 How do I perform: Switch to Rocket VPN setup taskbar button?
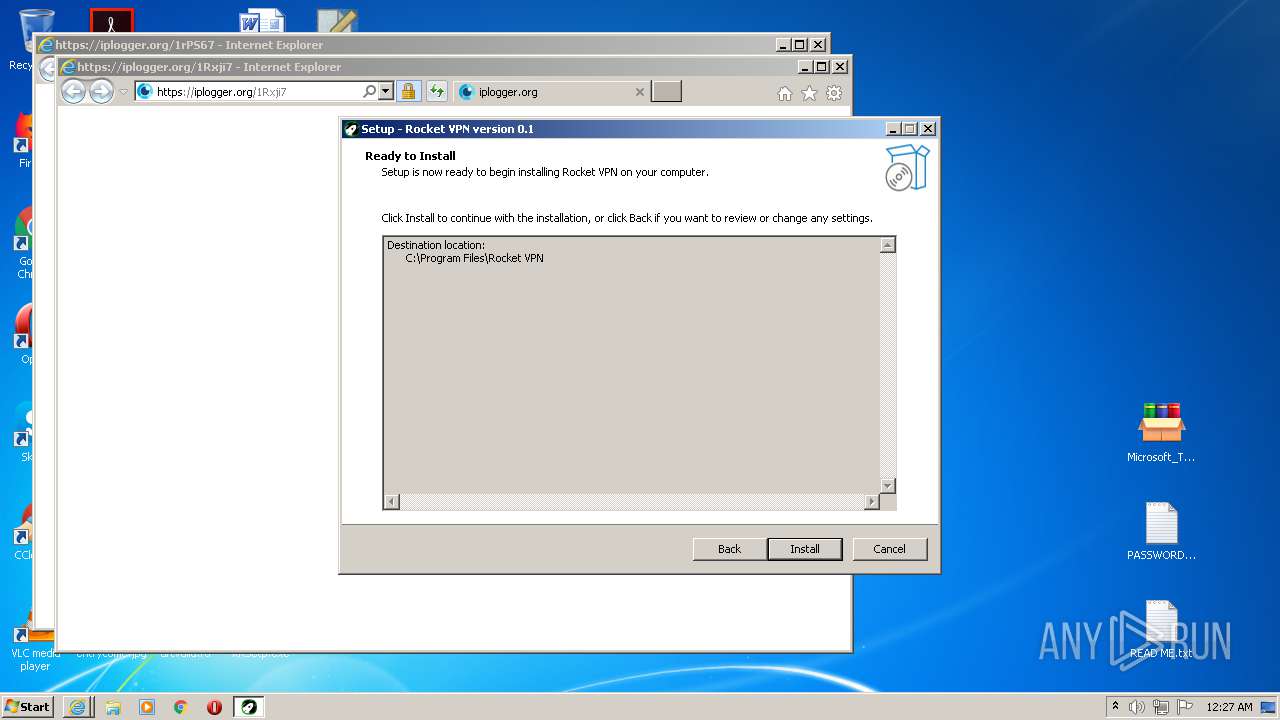pos(249,707)
